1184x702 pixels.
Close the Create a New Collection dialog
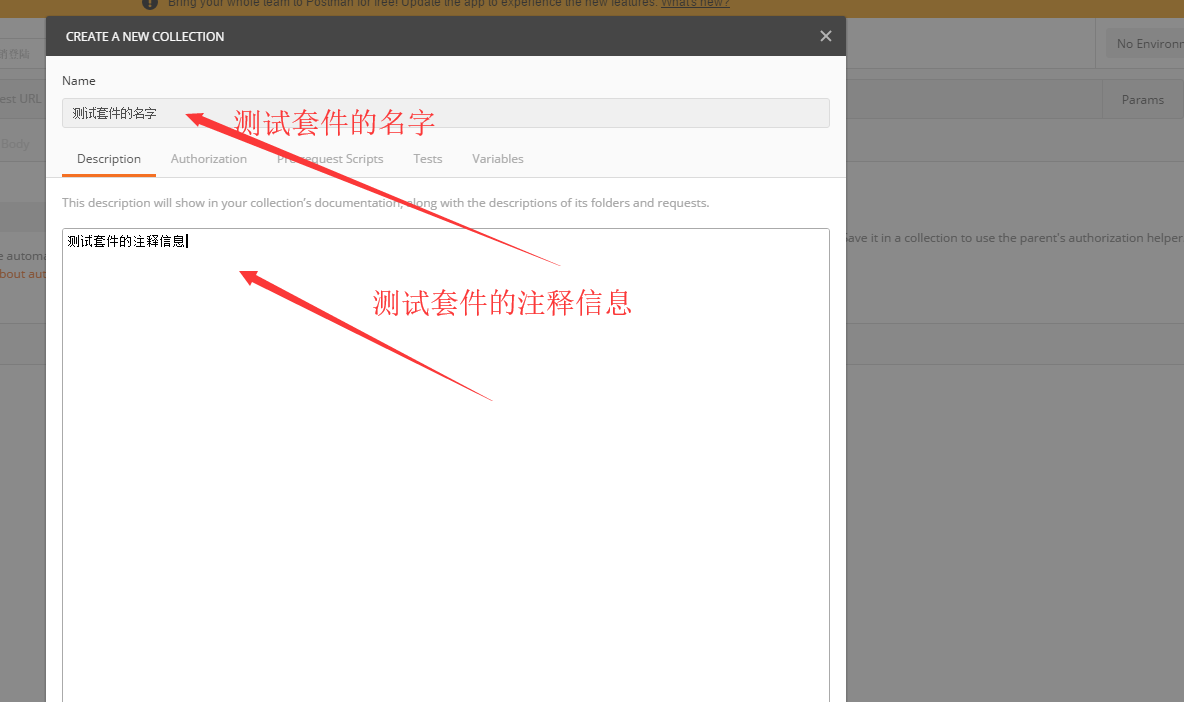(x=825, y=36)
